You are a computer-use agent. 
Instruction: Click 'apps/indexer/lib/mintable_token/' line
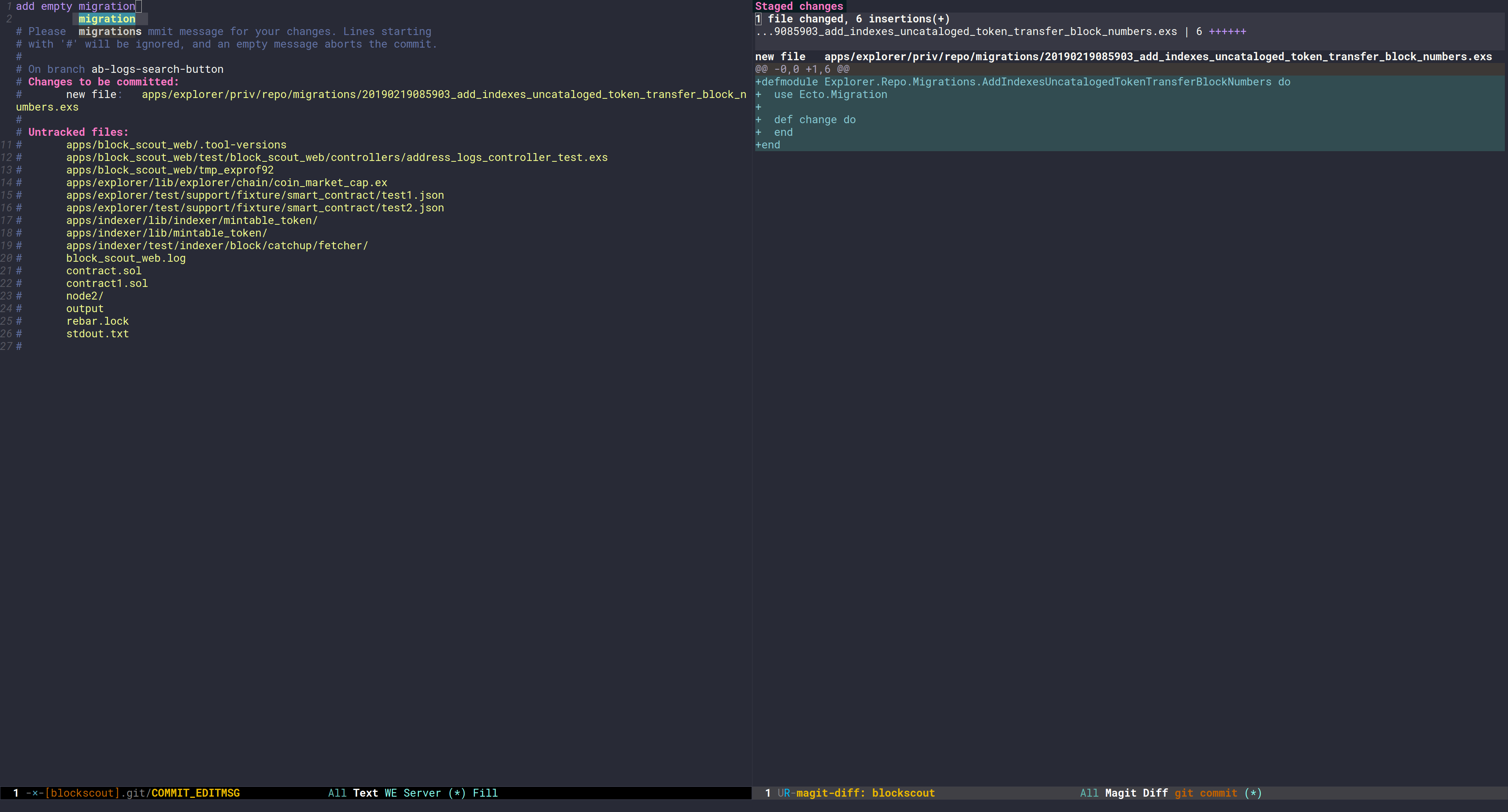click(x=167, y=233)
